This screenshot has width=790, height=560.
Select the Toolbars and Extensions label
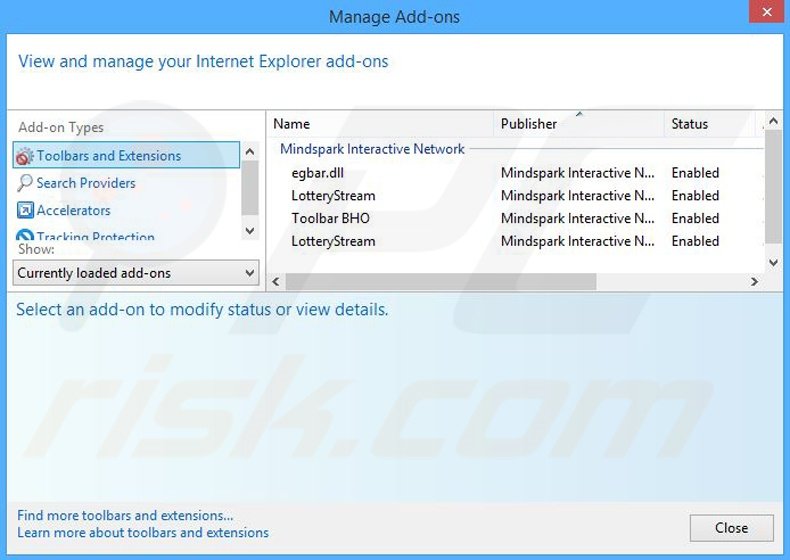[109, 156]
